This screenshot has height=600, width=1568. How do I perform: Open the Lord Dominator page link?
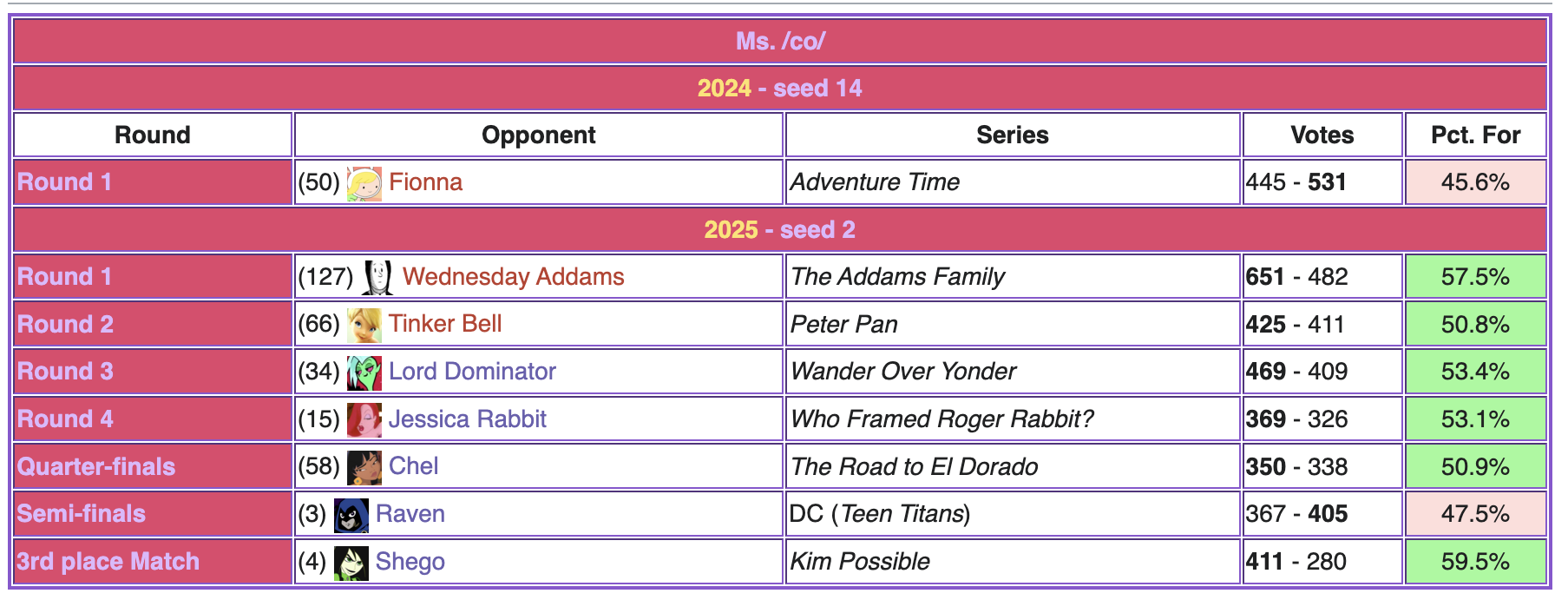(472, 372)
